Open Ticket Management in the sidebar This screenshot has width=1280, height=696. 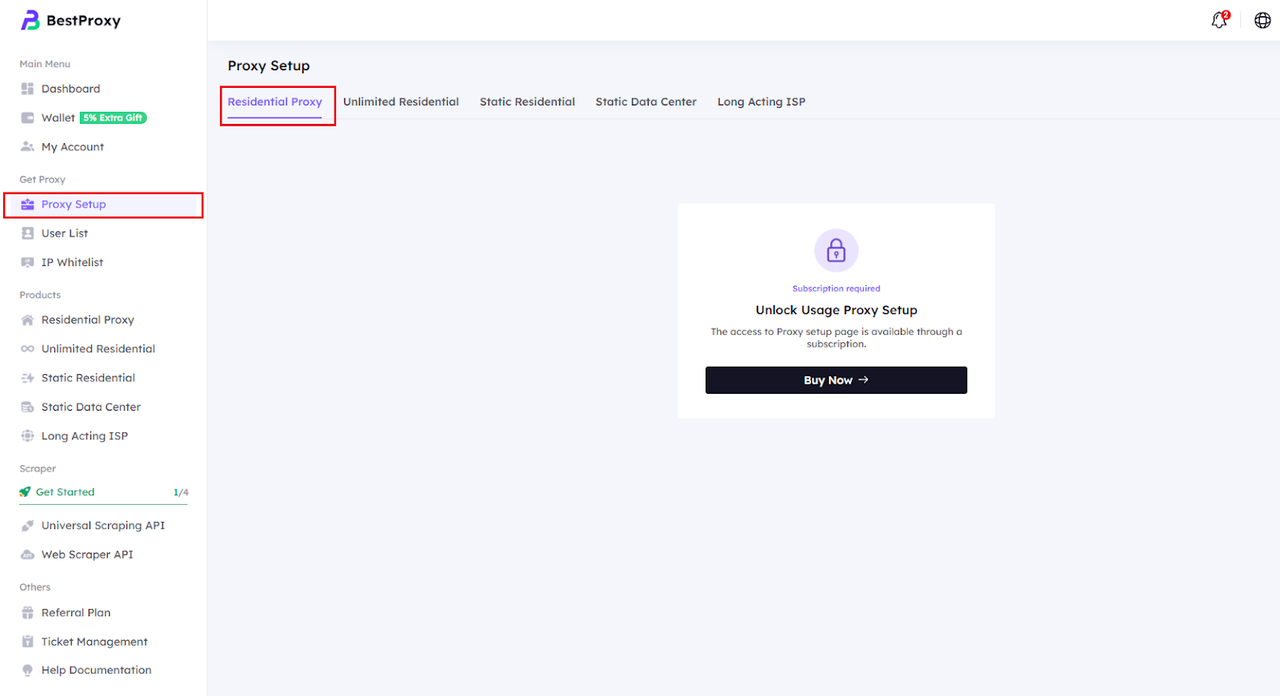tap(94, 642)
